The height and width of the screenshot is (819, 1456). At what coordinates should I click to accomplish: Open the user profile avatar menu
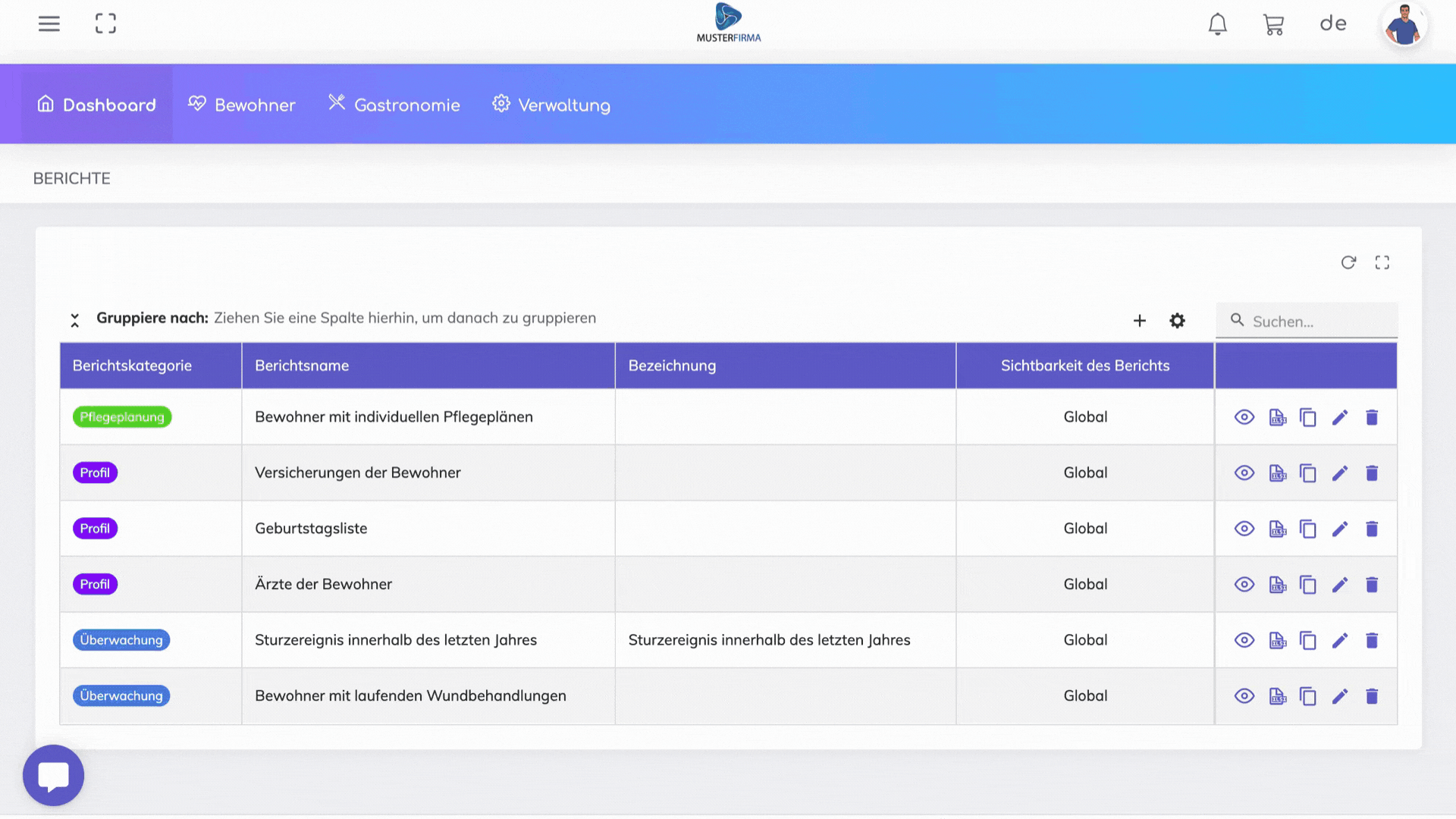(x=1403, y=25)
